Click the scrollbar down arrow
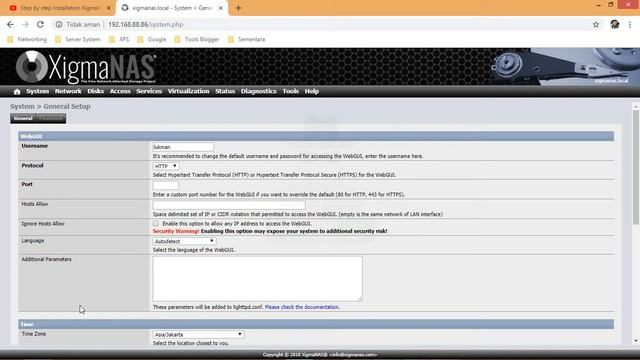 click(x=636, y=340)
